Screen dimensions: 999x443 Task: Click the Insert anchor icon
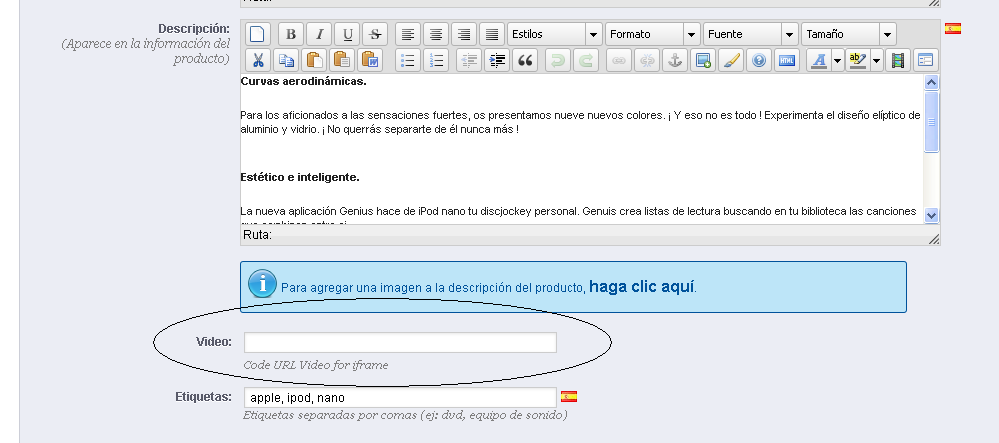pyautogui.click(x=675, y=61)
